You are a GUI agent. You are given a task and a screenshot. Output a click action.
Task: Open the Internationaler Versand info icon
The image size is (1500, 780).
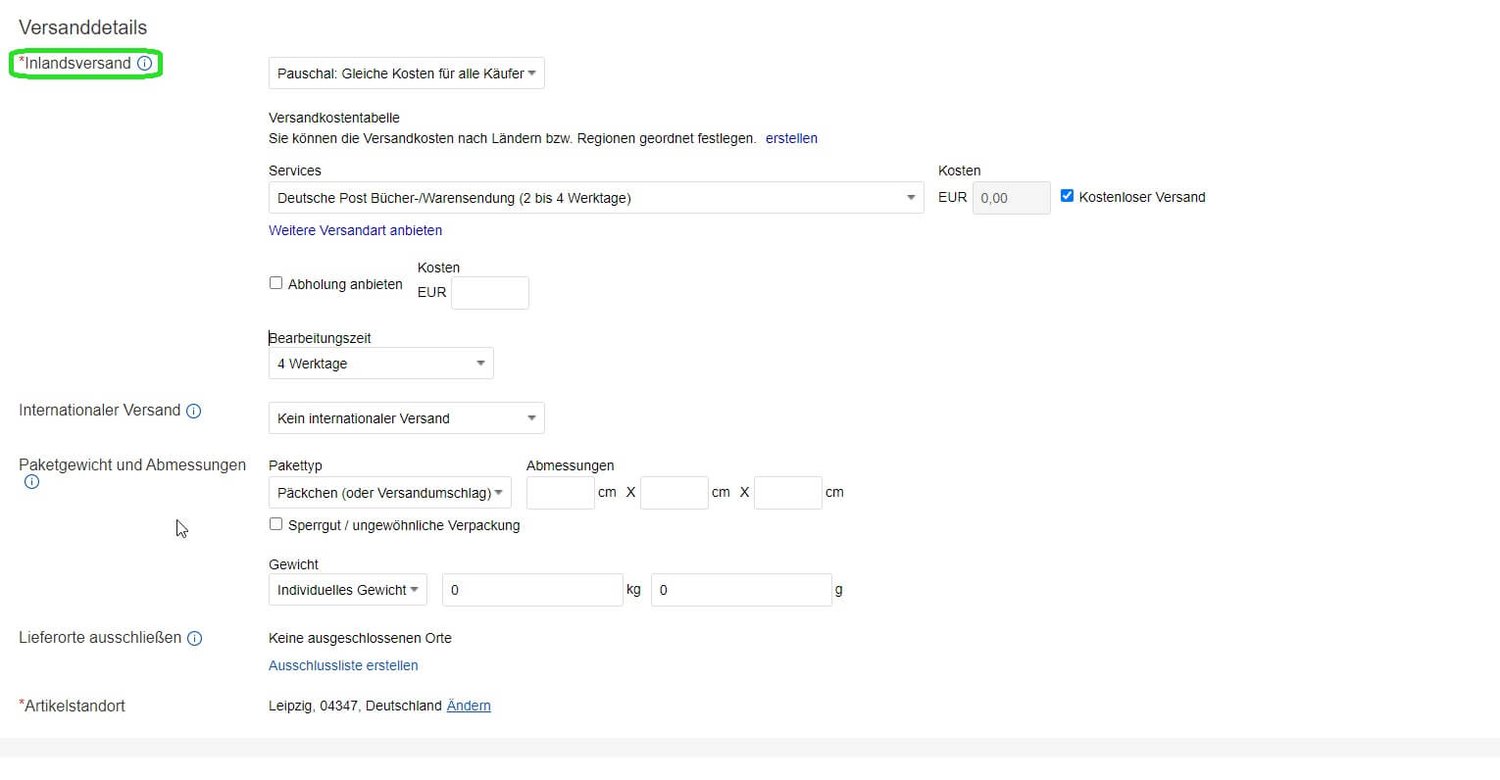(x=194, y=411)
